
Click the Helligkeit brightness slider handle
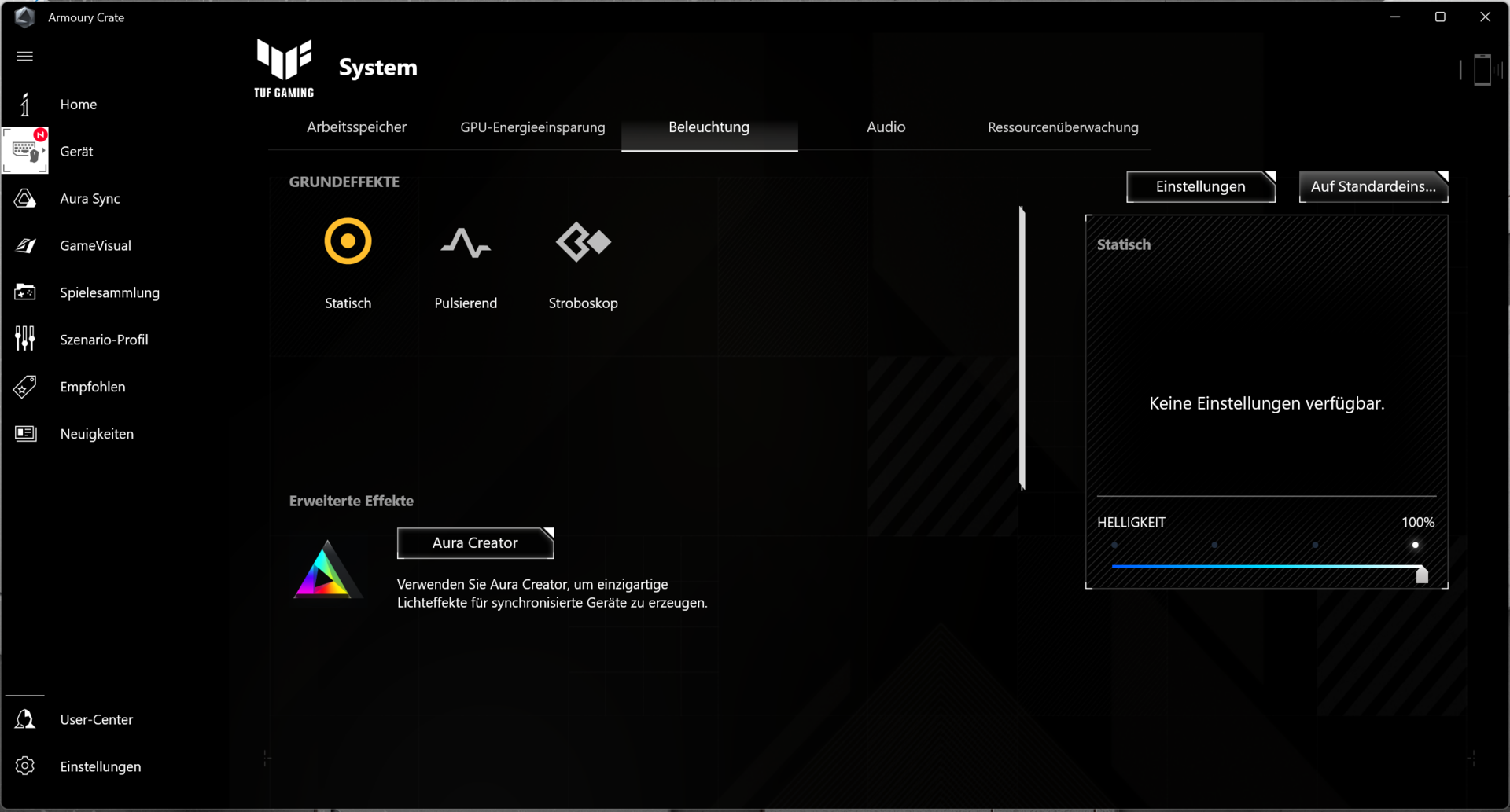pos(1422,575)
